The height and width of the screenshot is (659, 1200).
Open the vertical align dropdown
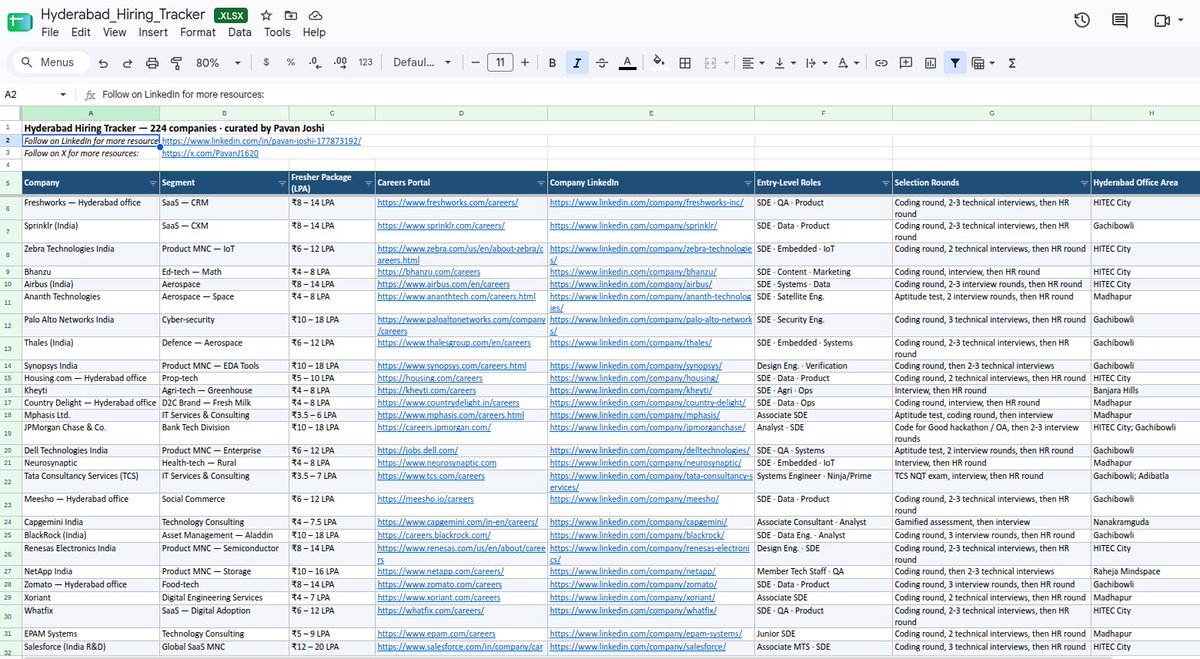[x=784, y=62]
